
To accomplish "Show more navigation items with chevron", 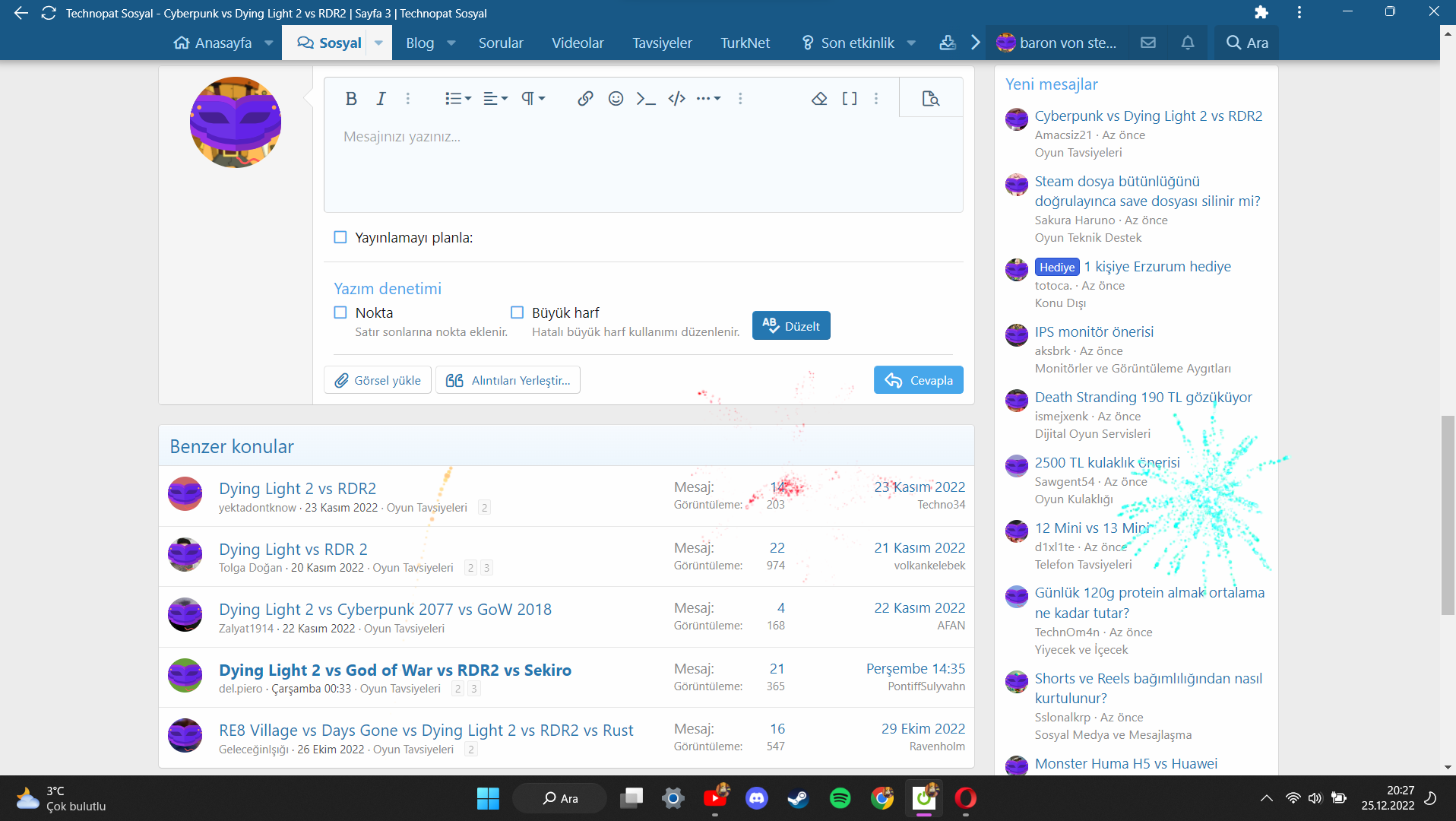I will [976, 43].
